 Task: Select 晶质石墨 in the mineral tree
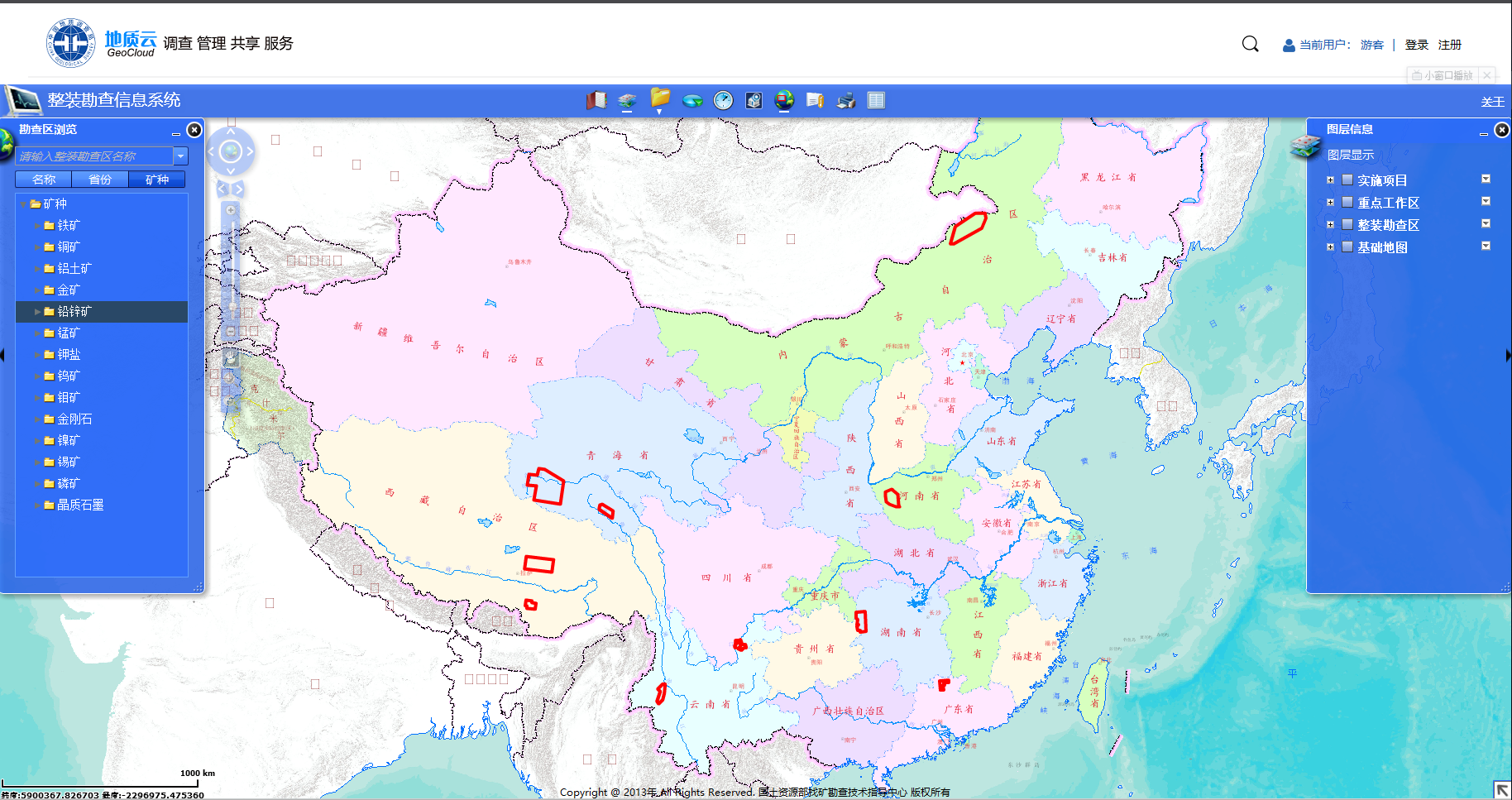point(80,505)
